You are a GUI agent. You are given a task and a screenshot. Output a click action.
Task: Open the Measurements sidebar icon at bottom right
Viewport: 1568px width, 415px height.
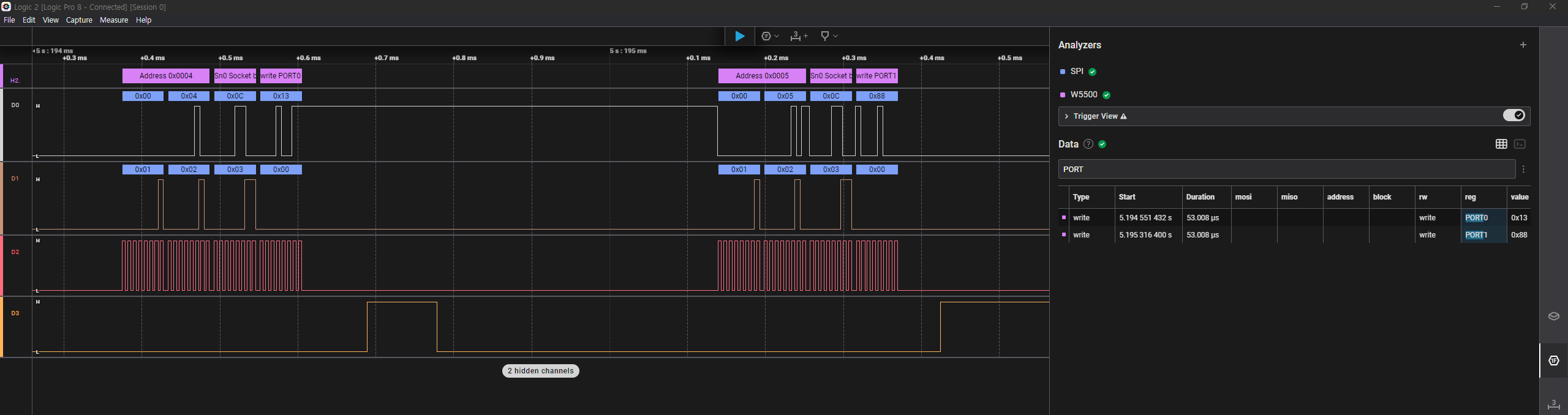1554,405
